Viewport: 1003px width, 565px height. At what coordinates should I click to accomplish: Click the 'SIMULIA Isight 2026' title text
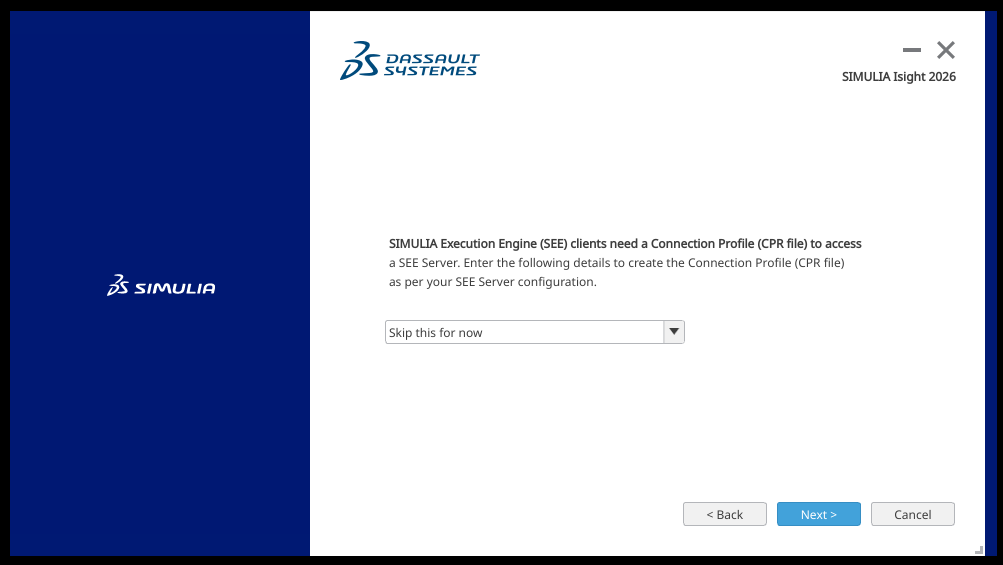coord(898,77)
